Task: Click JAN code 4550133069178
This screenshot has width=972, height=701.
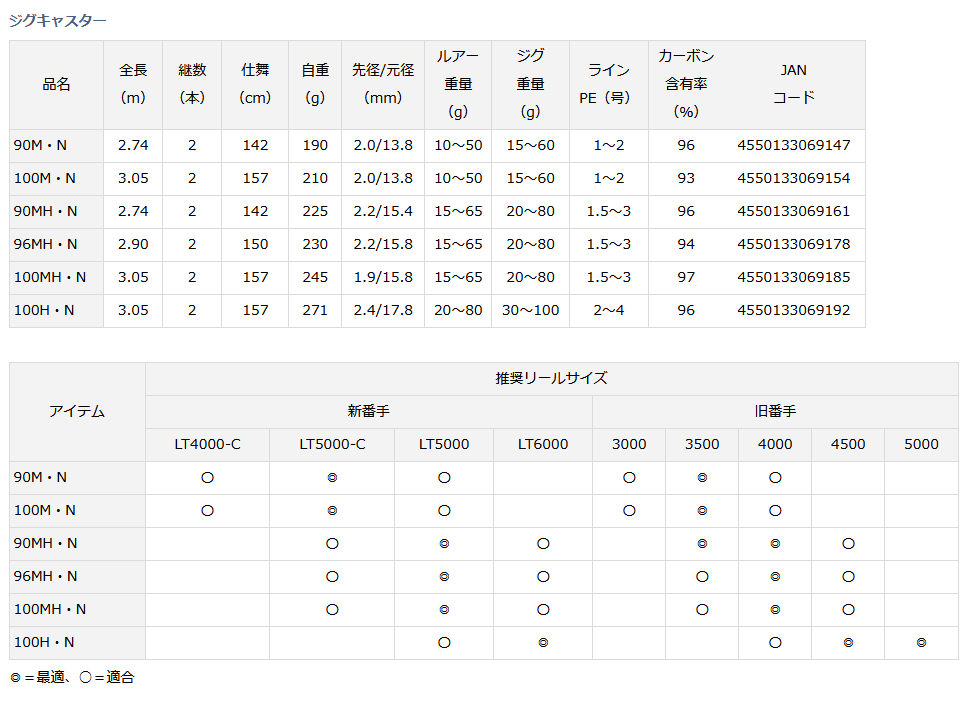Action: pyautogui.click(x=793, y=244)
